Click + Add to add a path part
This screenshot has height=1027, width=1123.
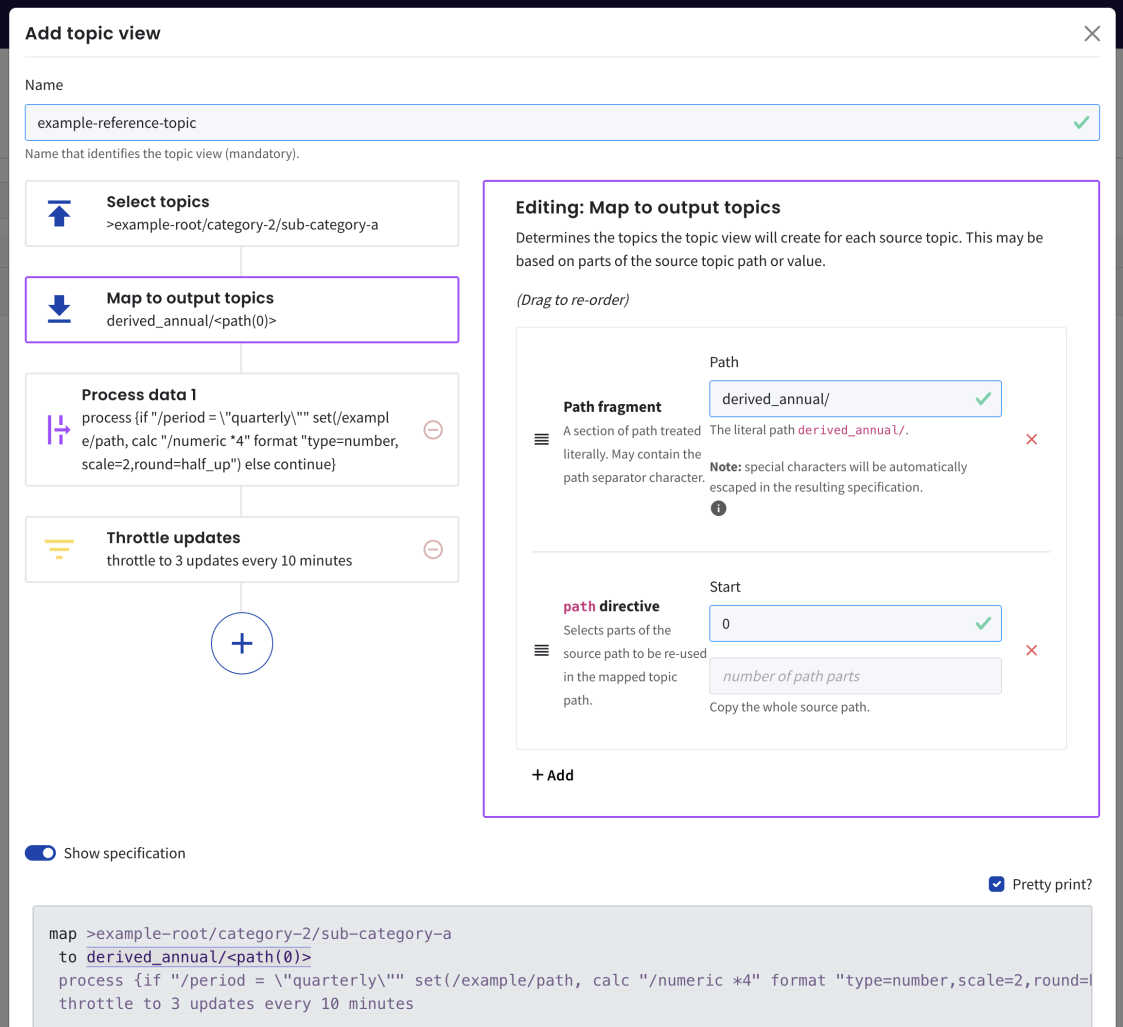pos(552,775)
